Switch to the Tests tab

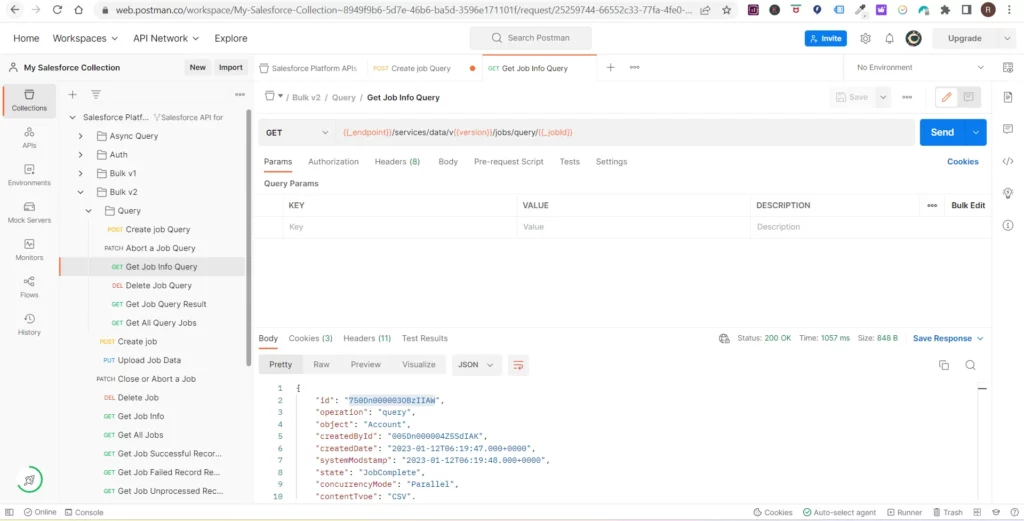pyautogui.click(x=569, y=161)
